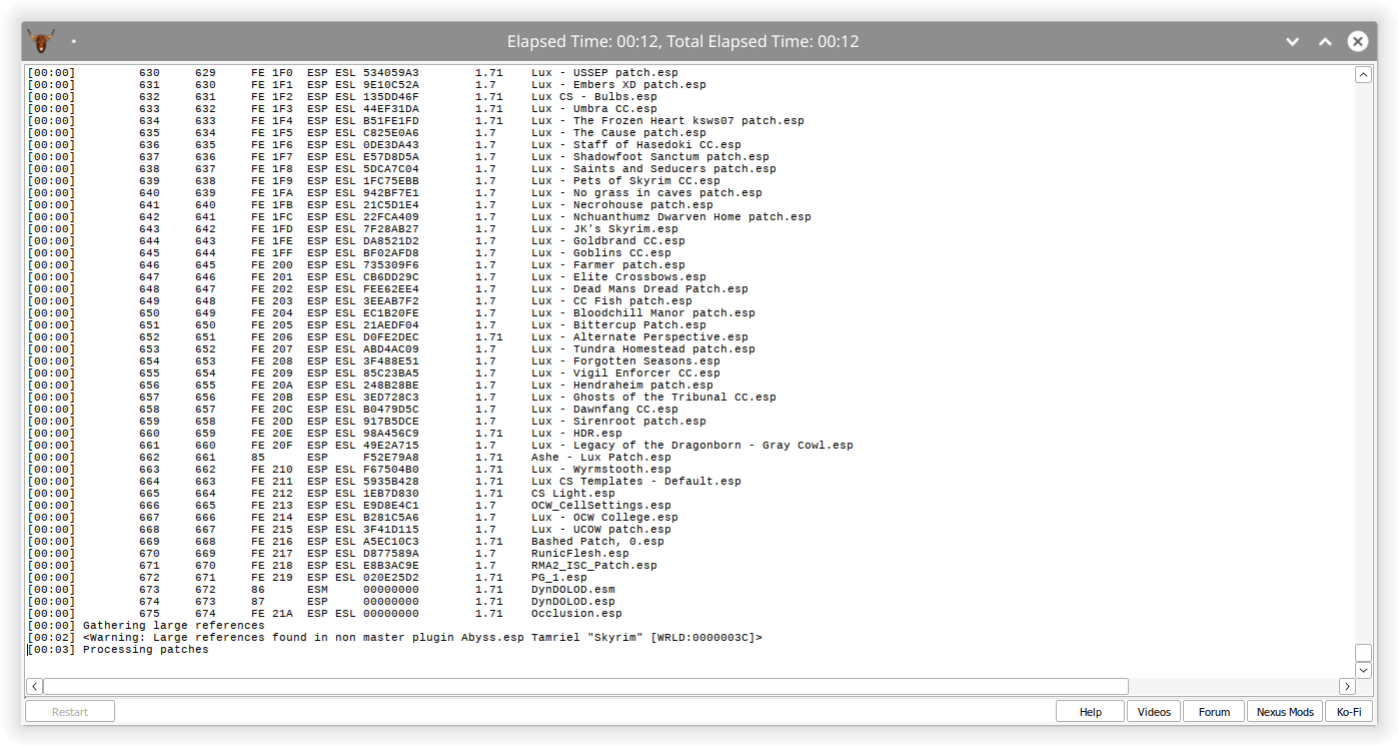Click the horizontal scrollbar right arrow
The height and width of the screenshot is (746, 1398).
pyautogui.click(x=1346, y=686)
